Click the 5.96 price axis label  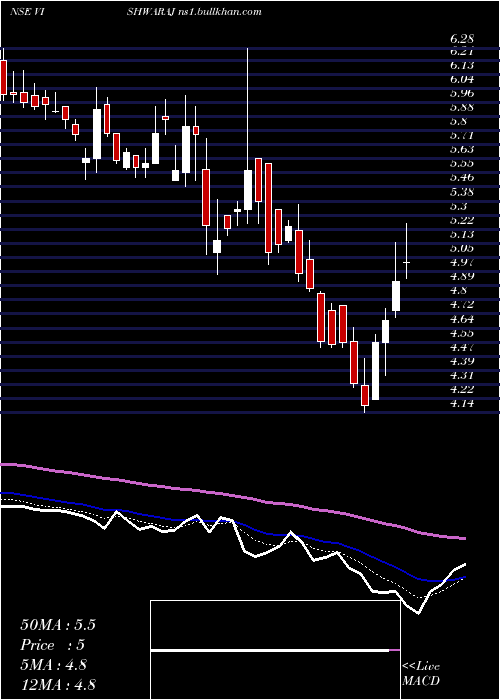[x=462, y=93]
